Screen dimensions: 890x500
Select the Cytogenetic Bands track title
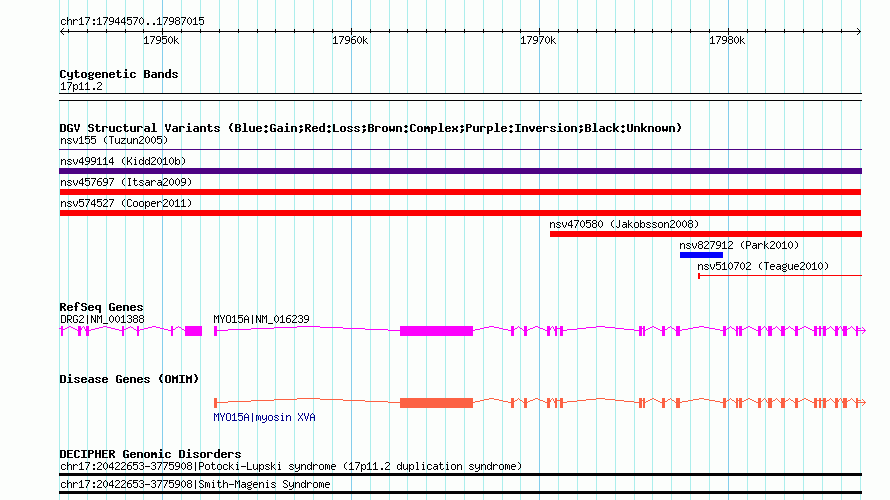click(119, 74)
